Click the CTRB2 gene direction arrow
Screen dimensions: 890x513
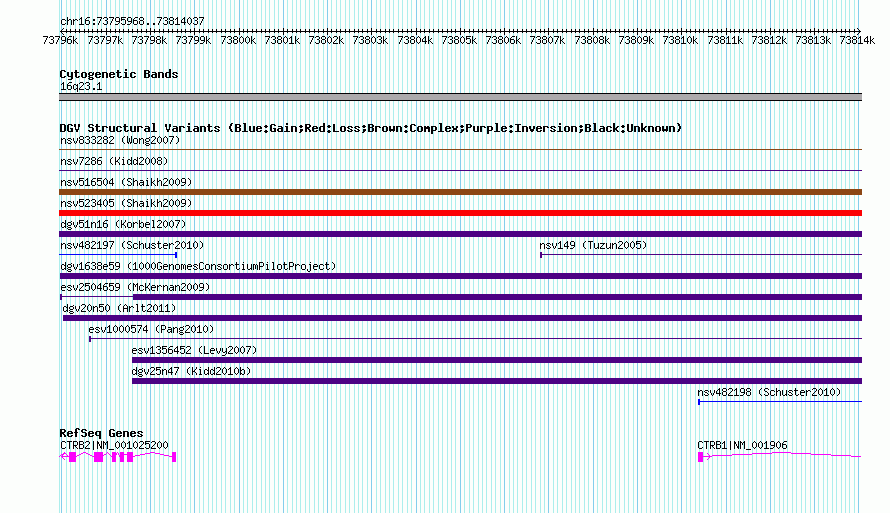tap(62, 456)
